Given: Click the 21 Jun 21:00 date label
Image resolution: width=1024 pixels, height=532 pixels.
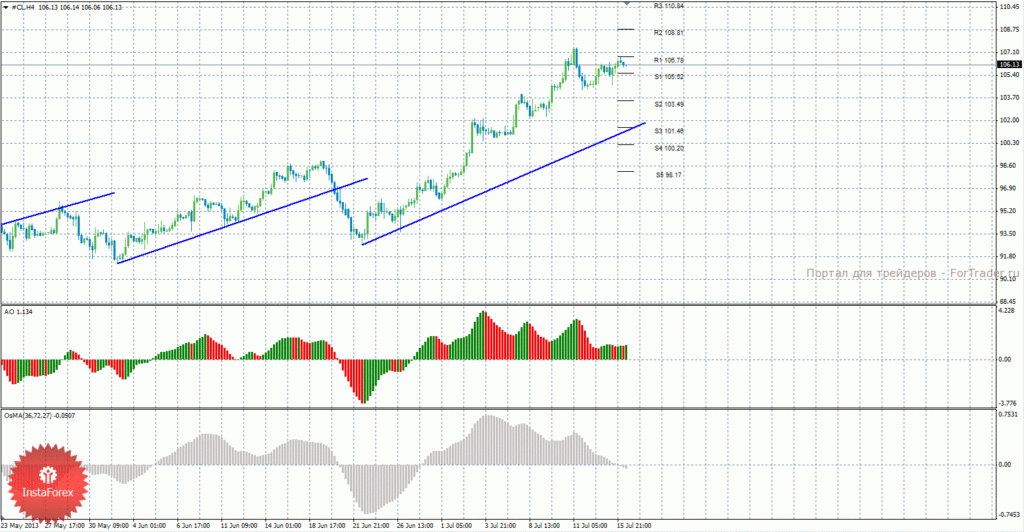Looking at the screenshot, I should tap(371, 525).
